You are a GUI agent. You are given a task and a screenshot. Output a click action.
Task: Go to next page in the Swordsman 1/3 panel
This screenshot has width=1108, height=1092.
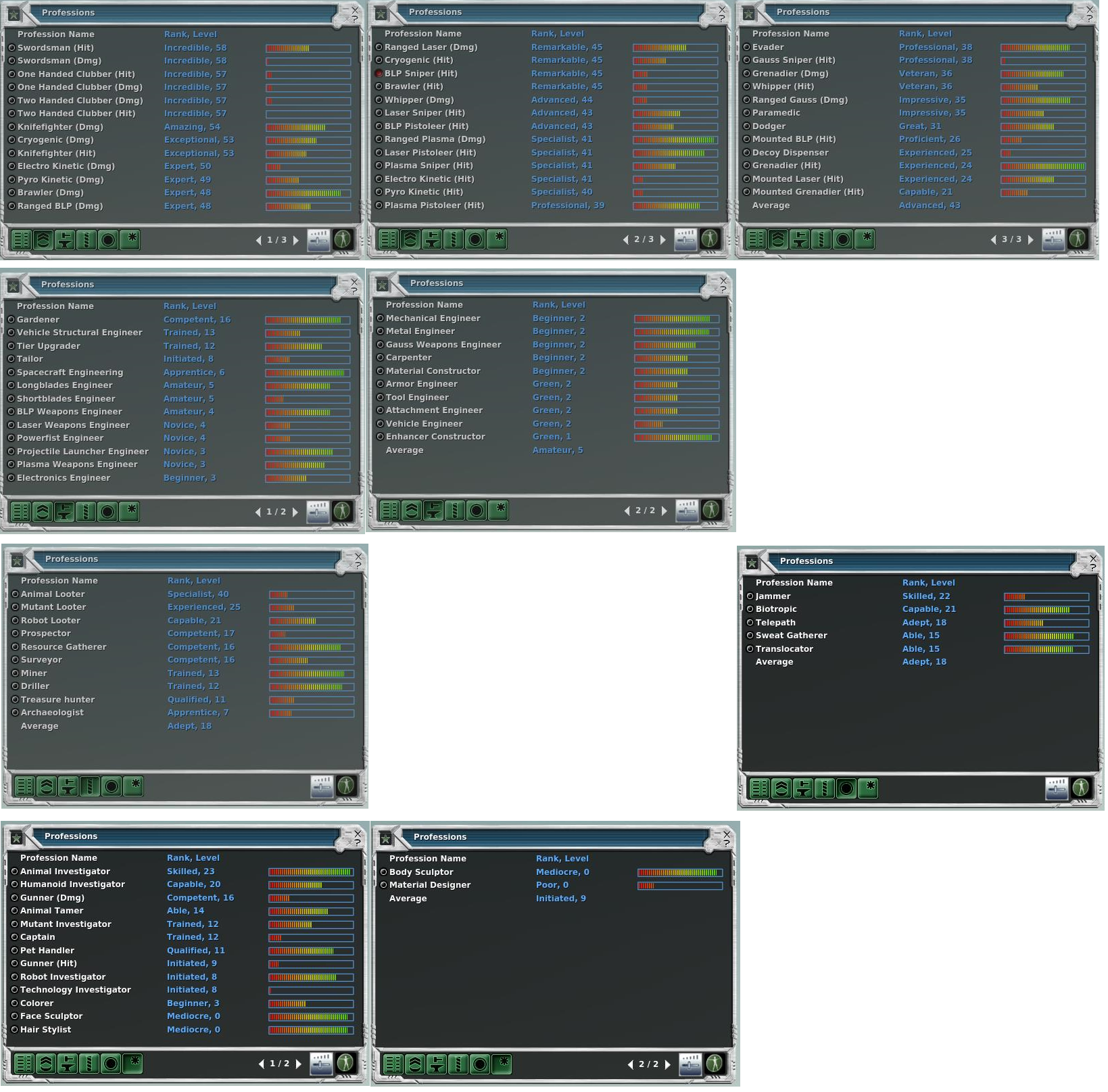[x=296, y=240]
